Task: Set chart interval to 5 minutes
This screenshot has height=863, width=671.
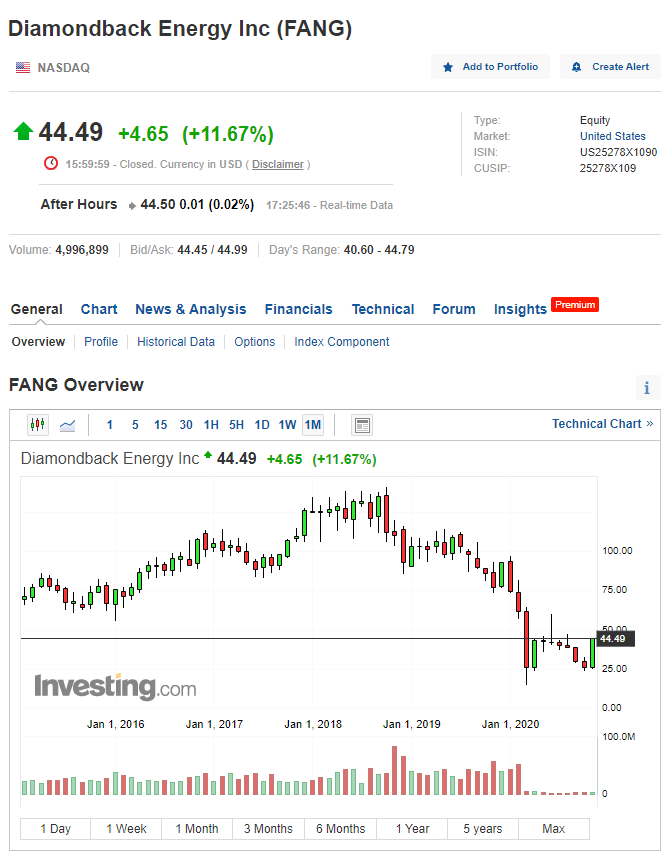Action: 135,425
